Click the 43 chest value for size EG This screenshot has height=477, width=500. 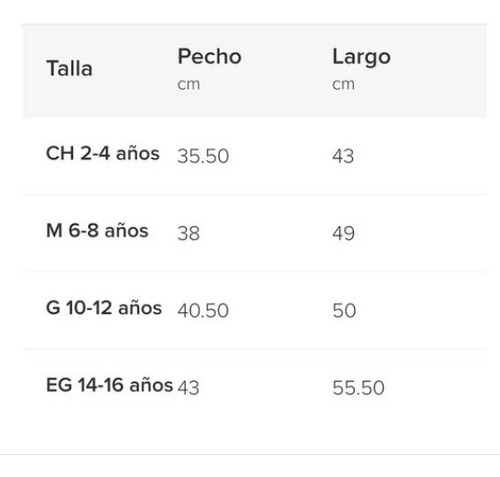(188, 388)
